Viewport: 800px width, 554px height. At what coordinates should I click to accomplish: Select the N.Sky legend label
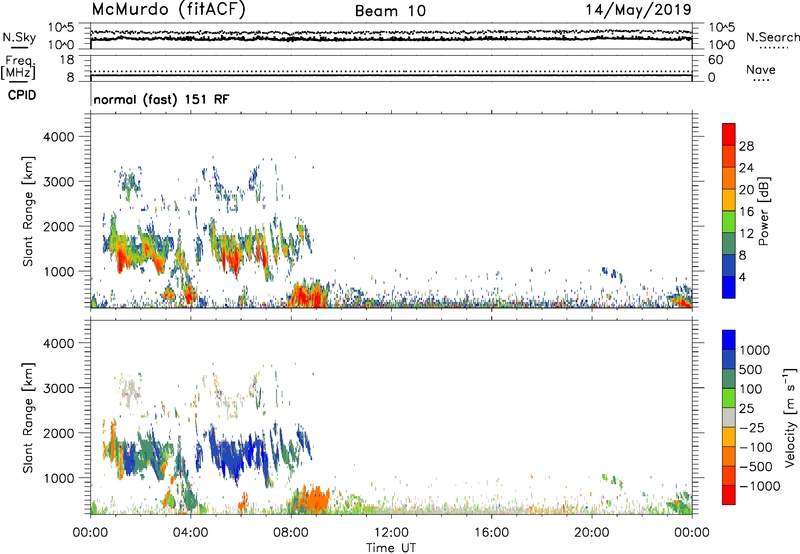[x=19, y=37]
